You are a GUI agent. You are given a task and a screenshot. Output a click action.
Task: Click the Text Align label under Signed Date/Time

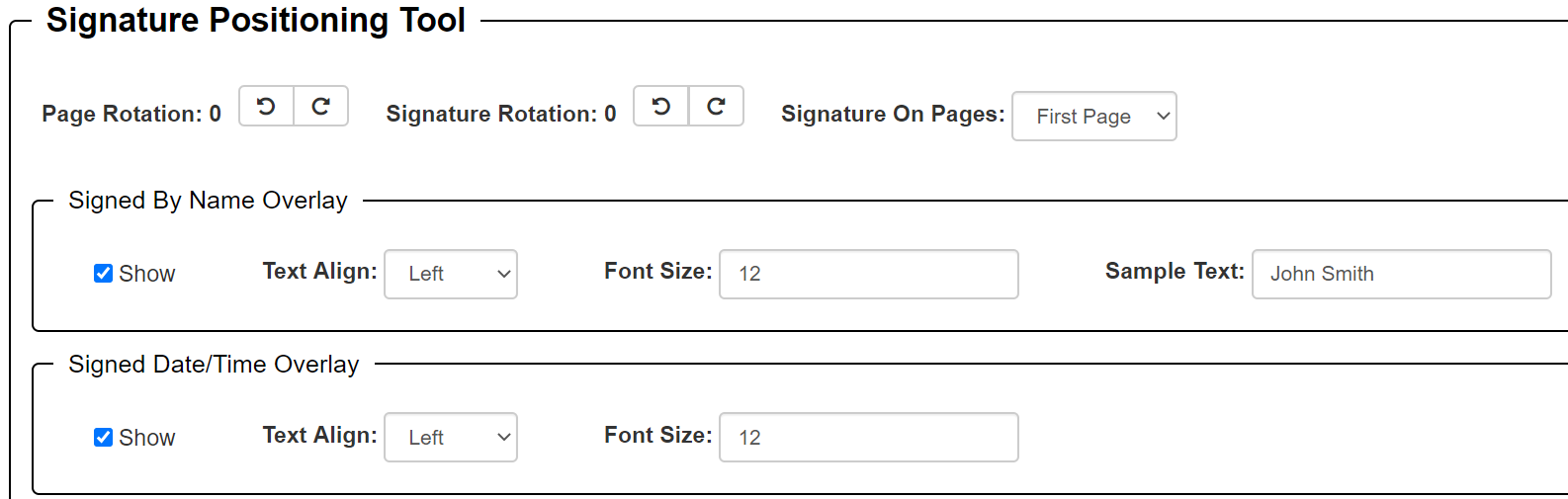(x=319, y=436)
